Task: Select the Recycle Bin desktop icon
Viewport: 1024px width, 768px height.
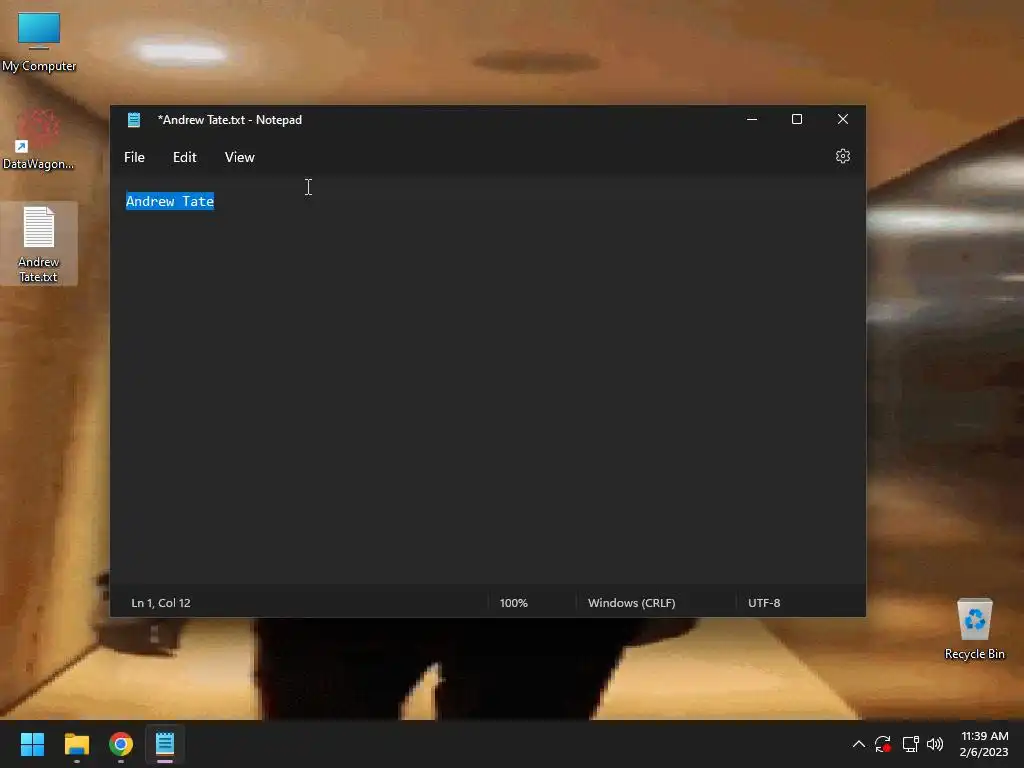Action: 974,629
